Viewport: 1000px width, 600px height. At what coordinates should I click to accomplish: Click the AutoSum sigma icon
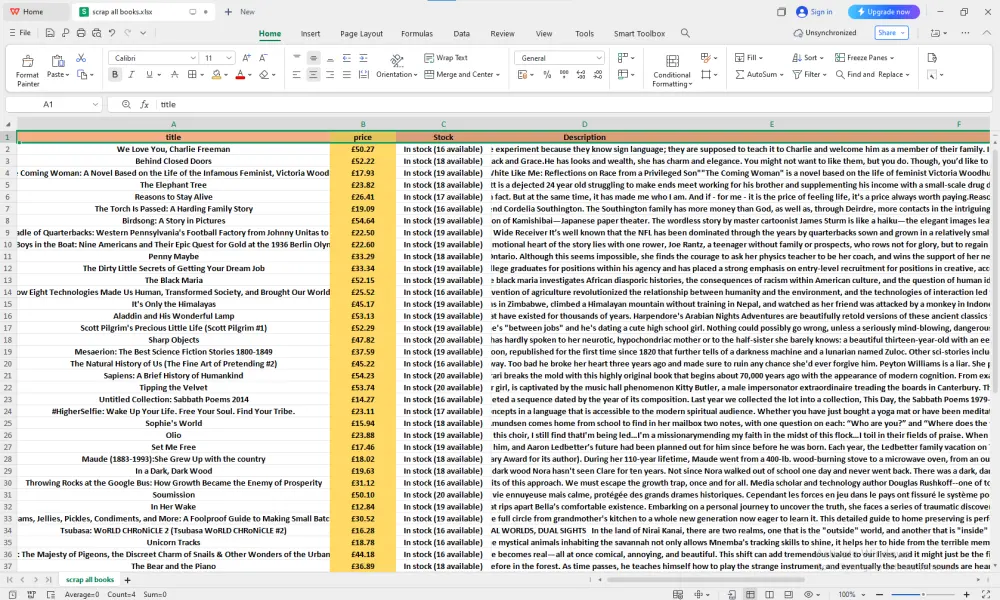pos(739,74)
